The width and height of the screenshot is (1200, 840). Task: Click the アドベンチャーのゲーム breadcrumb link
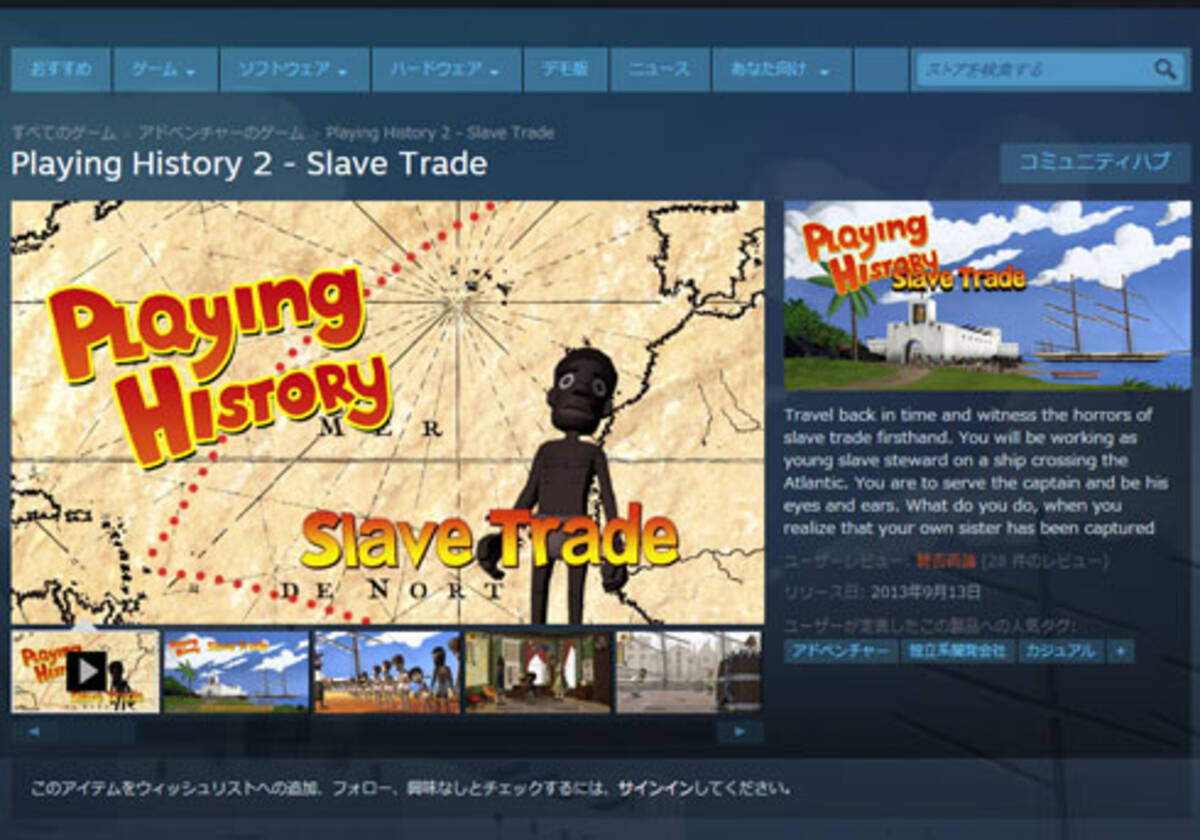220,132
